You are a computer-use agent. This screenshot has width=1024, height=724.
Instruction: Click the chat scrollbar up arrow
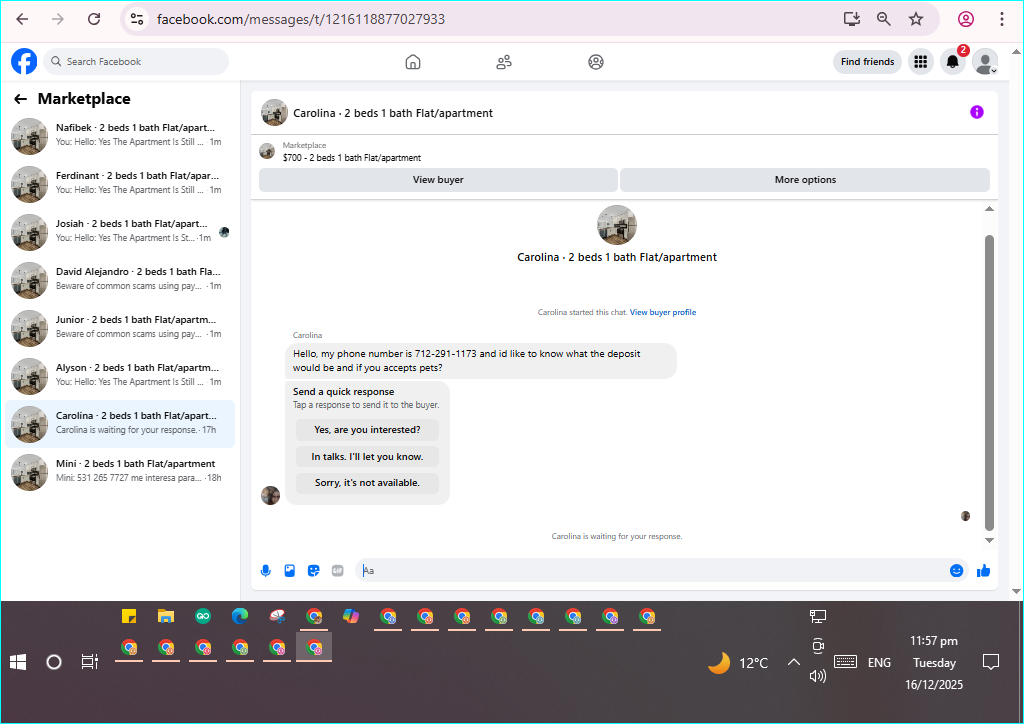coord(989,209)
